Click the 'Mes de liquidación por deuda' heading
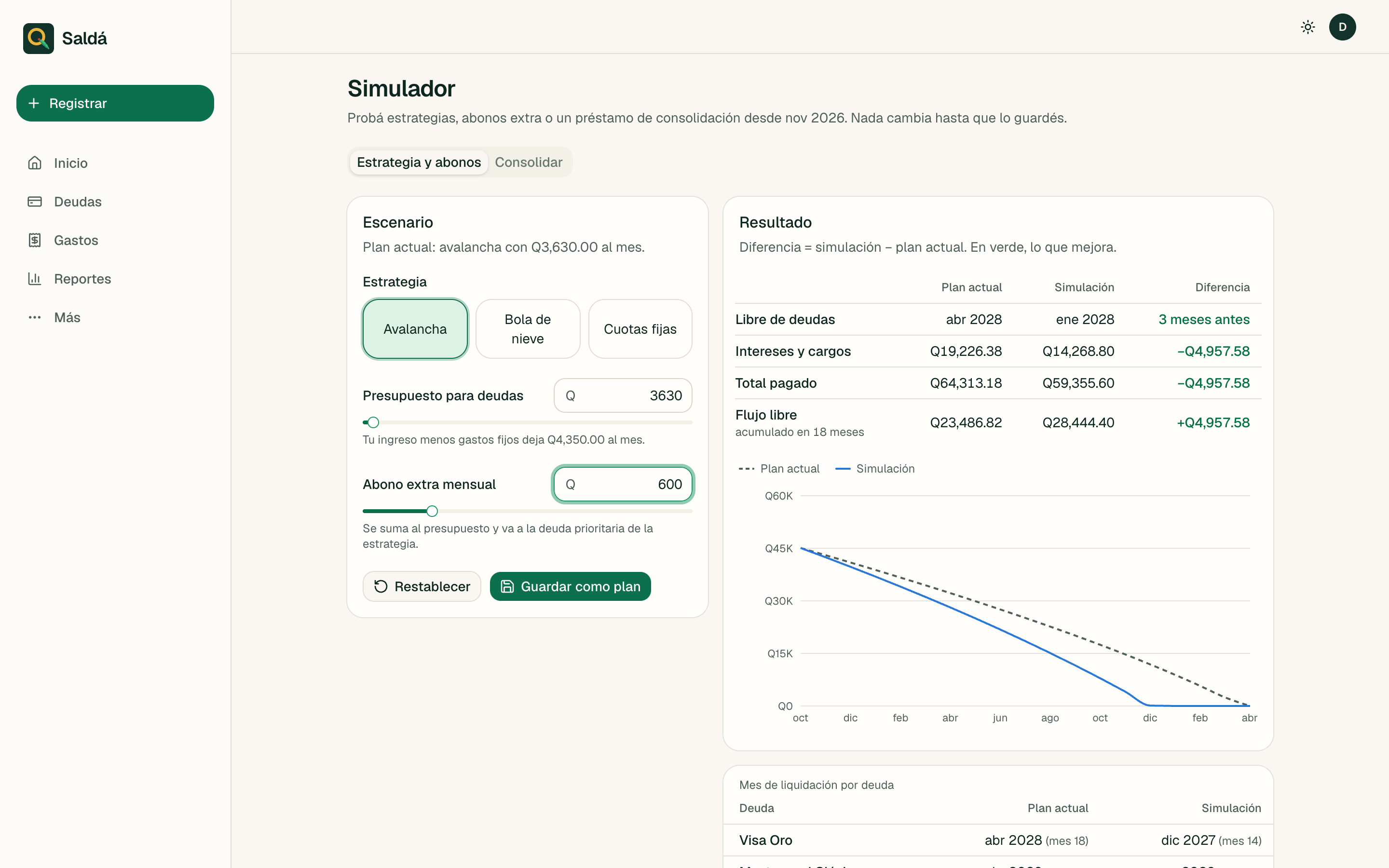Screen dimensions: 1389x868 coord(816,785)
